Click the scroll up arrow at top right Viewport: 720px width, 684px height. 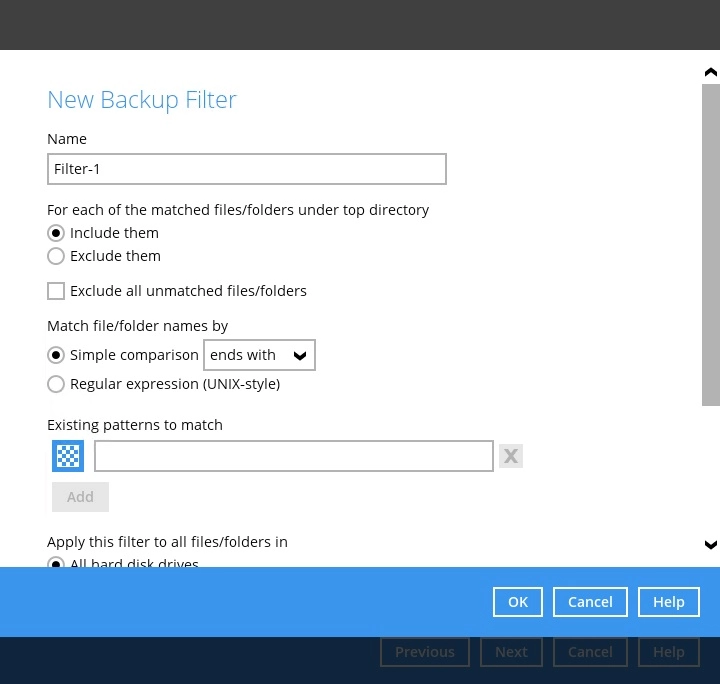[x=710, y=72]
